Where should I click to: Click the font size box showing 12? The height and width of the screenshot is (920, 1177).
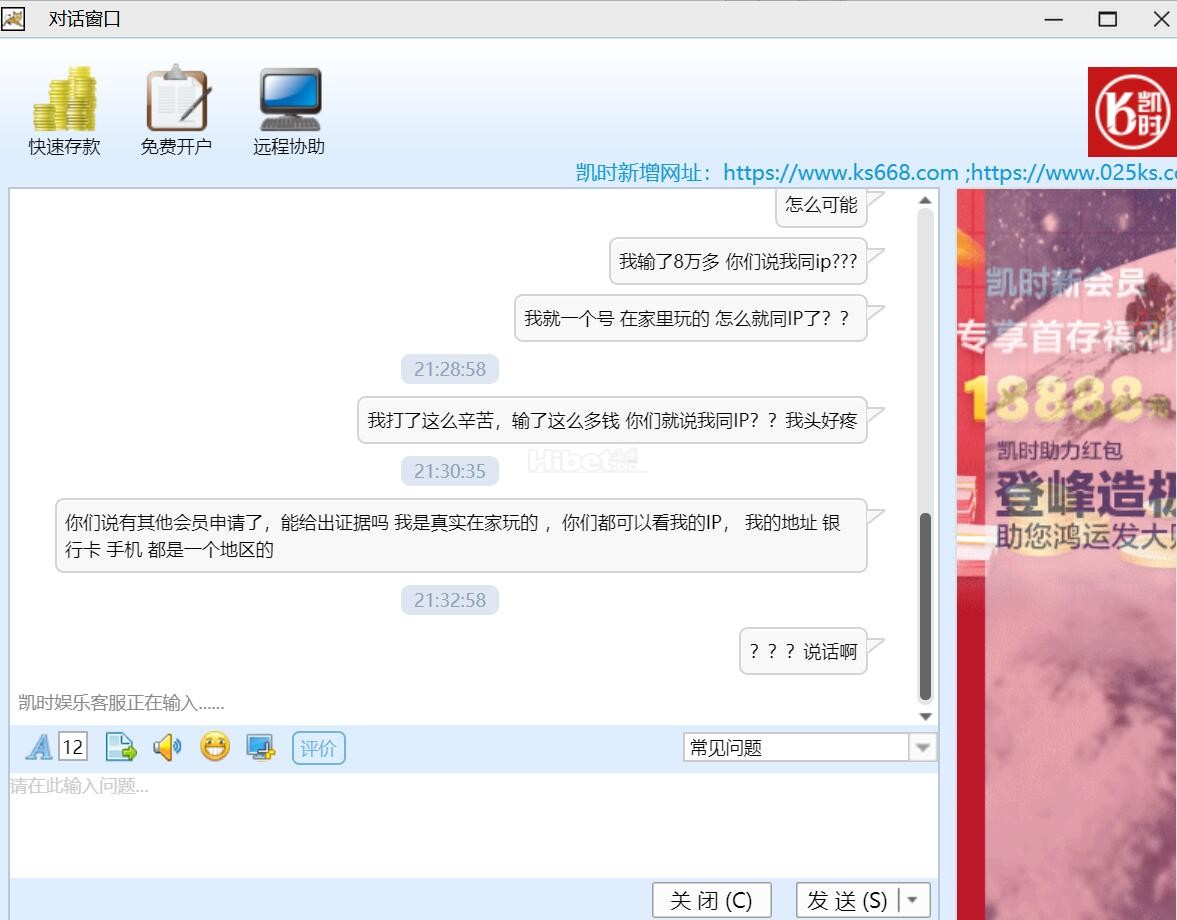[73, 747]
